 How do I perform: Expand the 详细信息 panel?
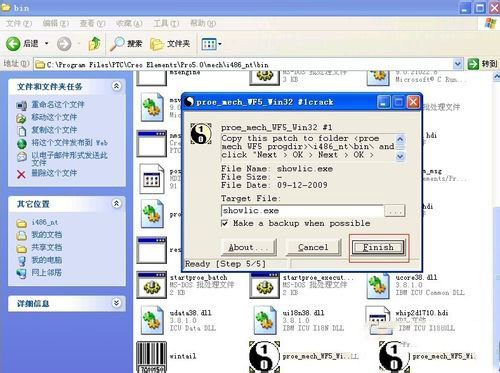pos(116,303)
